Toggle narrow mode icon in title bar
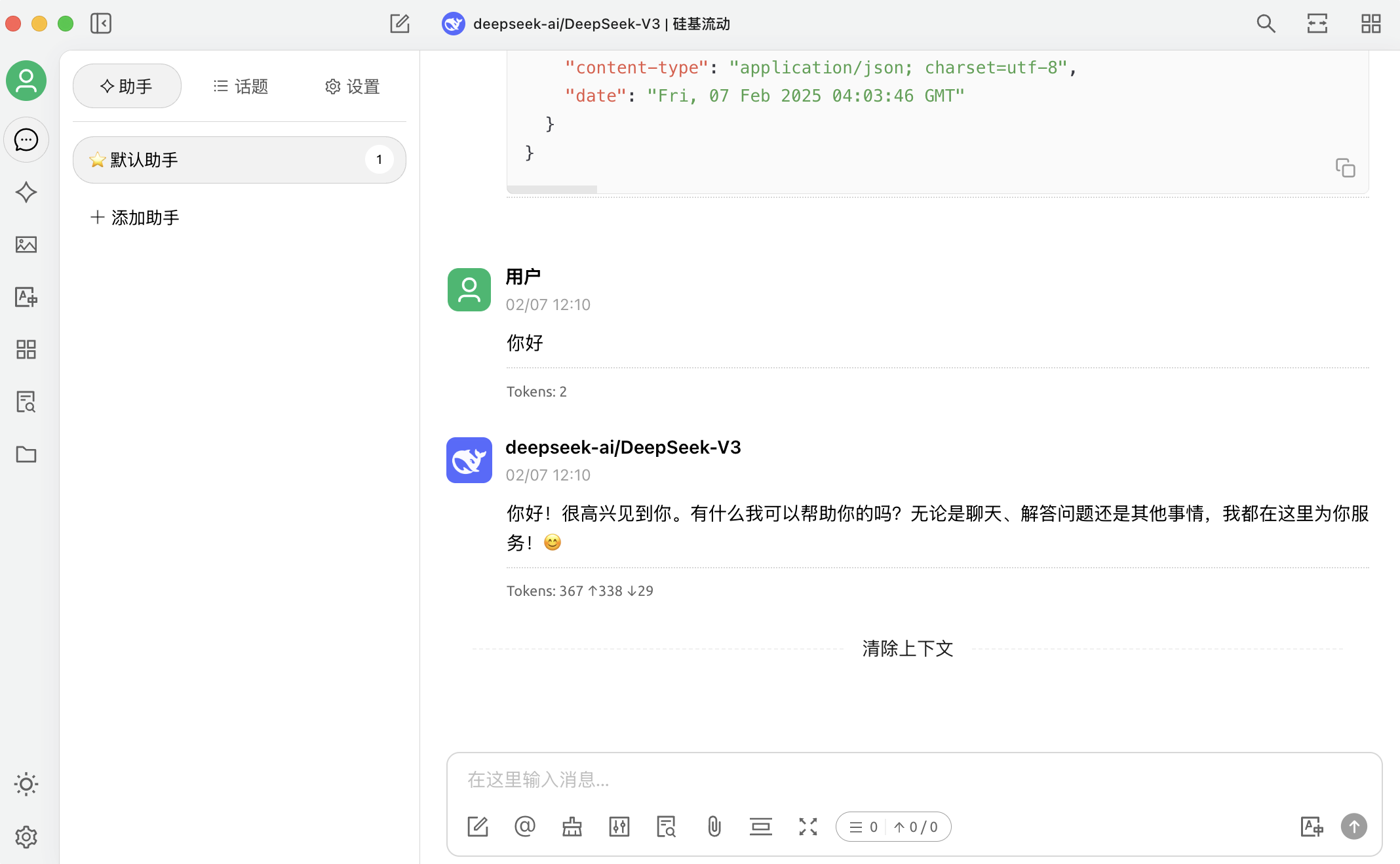This screenshot has height=864, width=1400. click(x=1317, y=24)
